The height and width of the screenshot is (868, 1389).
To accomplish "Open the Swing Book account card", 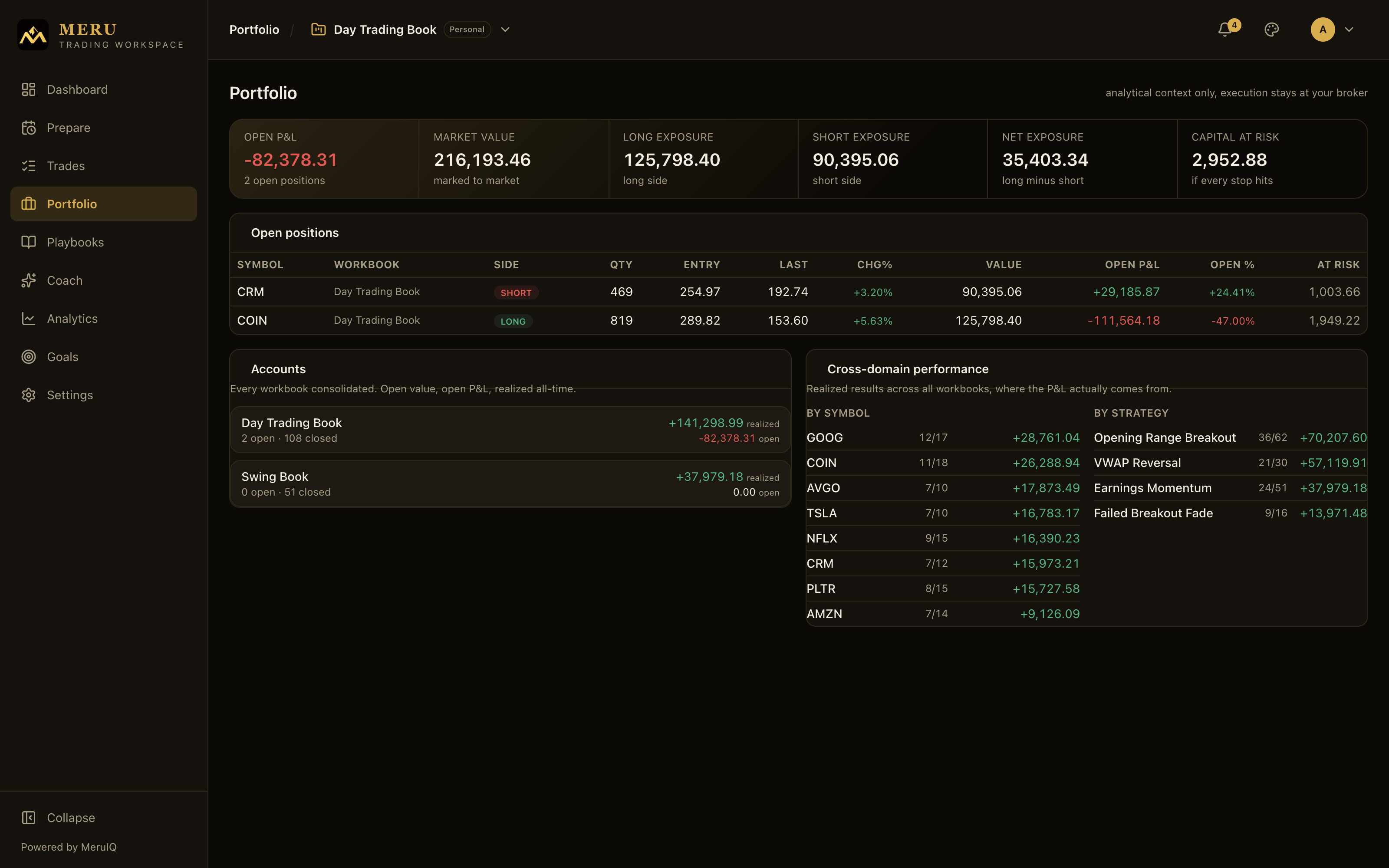I will click(510, 483).
